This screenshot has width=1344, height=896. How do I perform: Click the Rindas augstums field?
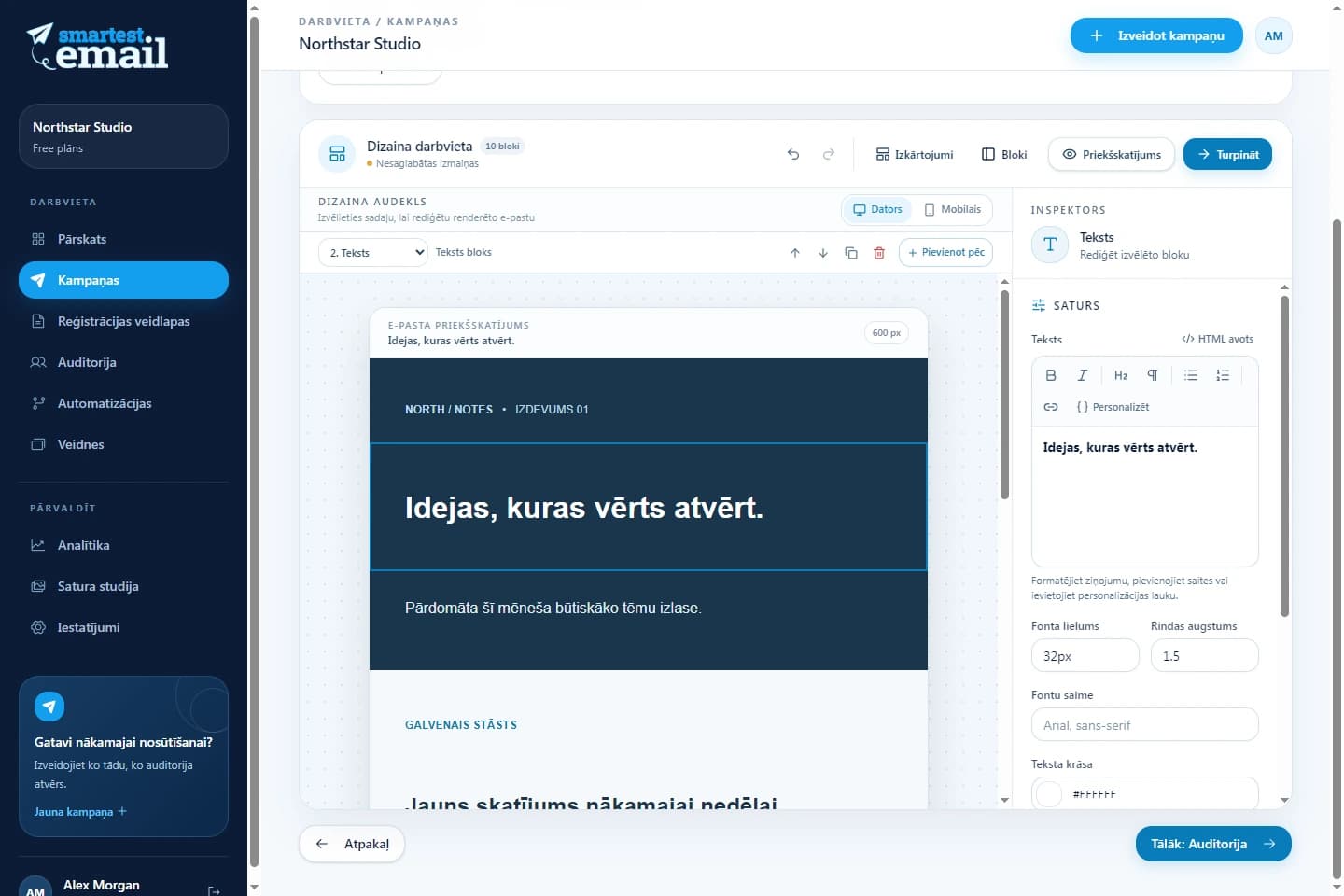pyautogui.click(x=1205, y=656)
